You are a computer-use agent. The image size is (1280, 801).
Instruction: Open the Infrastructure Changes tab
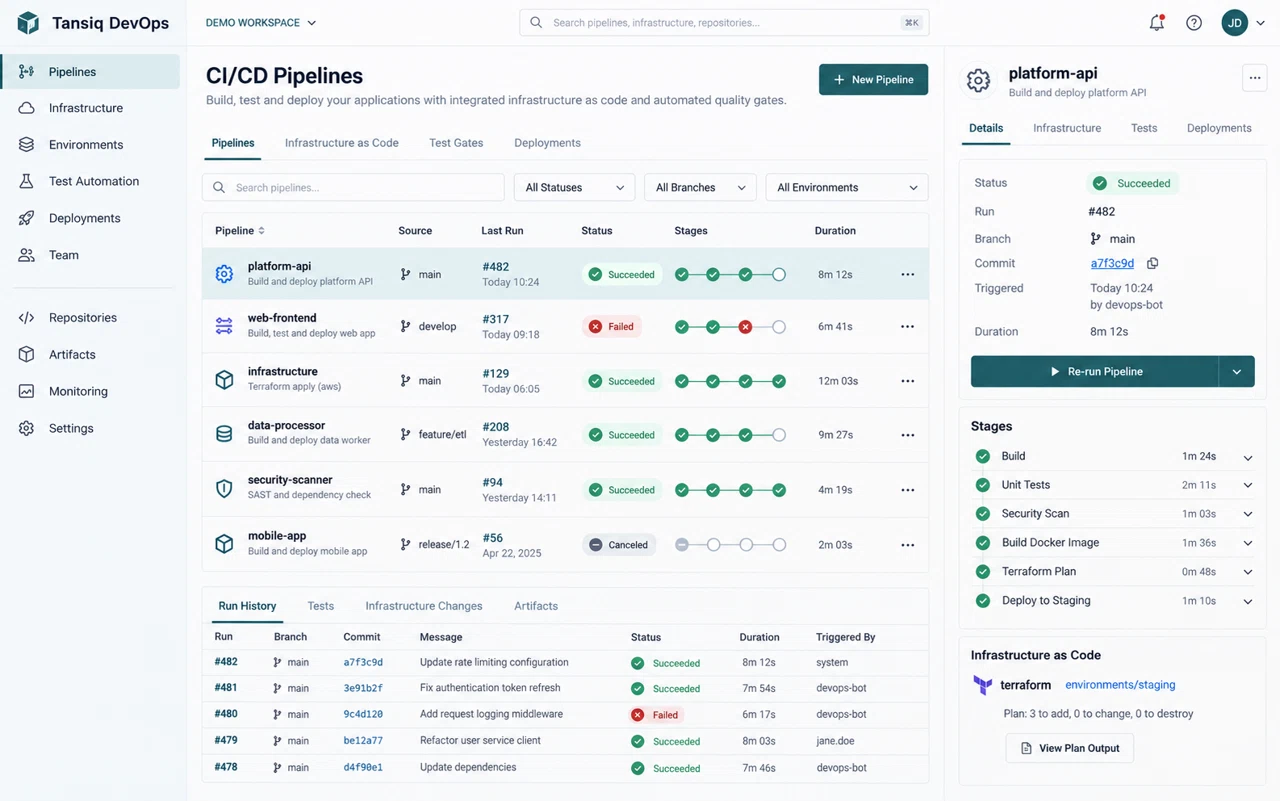424,606
